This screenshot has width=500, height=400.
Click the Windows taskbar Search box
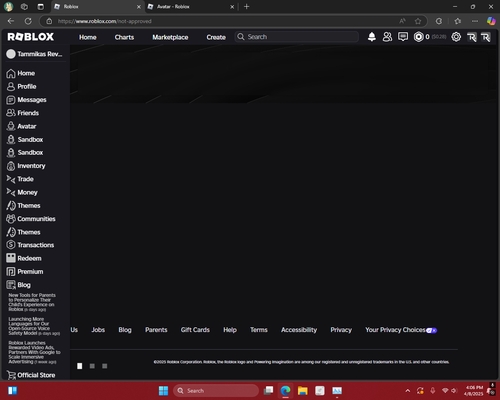(216, 391)
